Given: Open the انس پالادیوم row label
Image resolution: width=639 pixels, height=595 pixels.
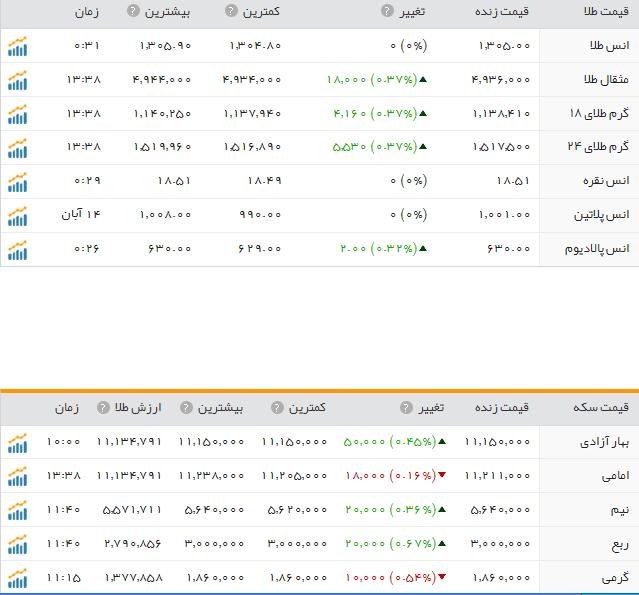Looking at the screenshot, I should point(597,249).
